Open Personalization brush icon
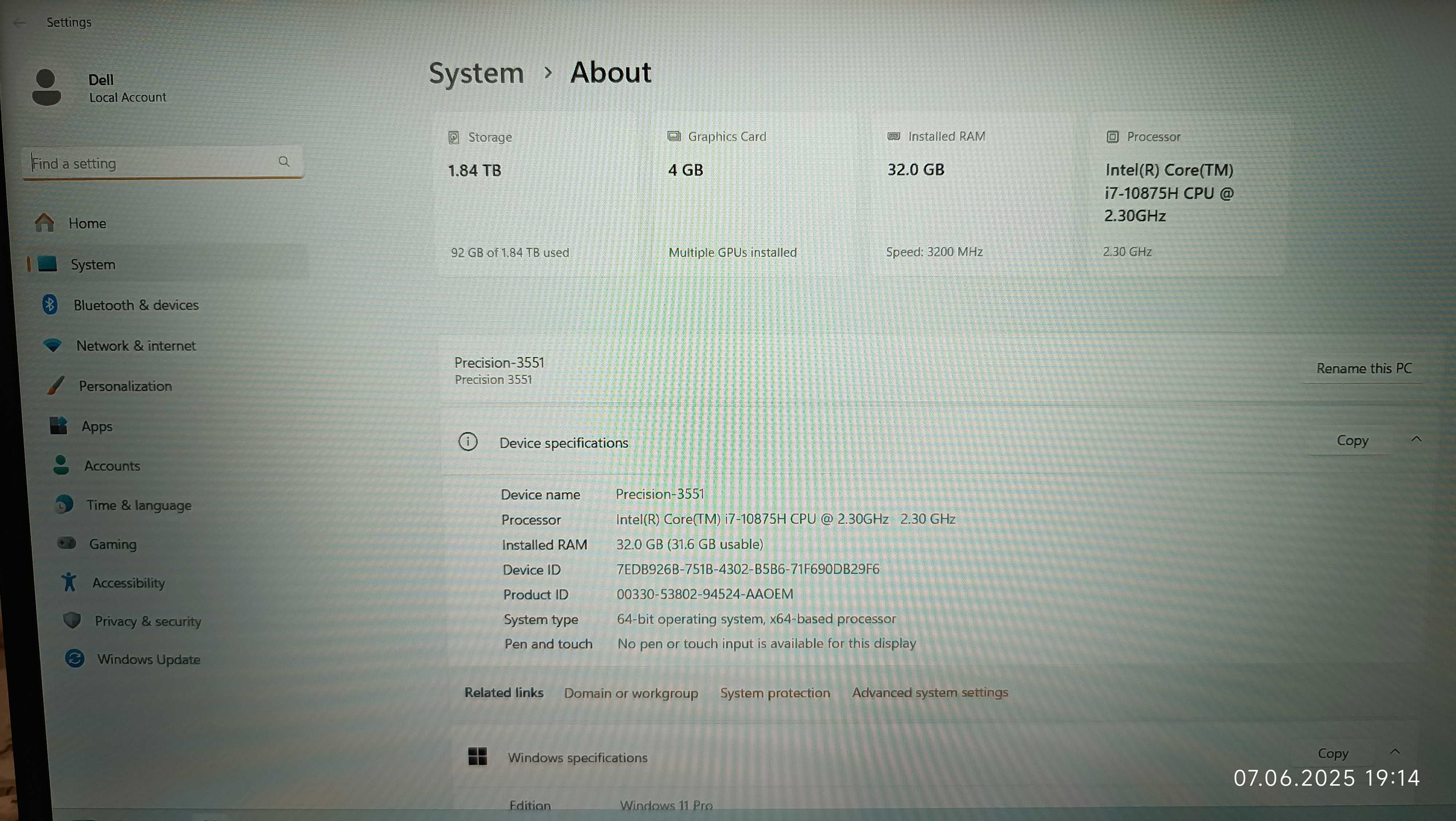This screenshot has height=821, width=1456. (55, 385)
